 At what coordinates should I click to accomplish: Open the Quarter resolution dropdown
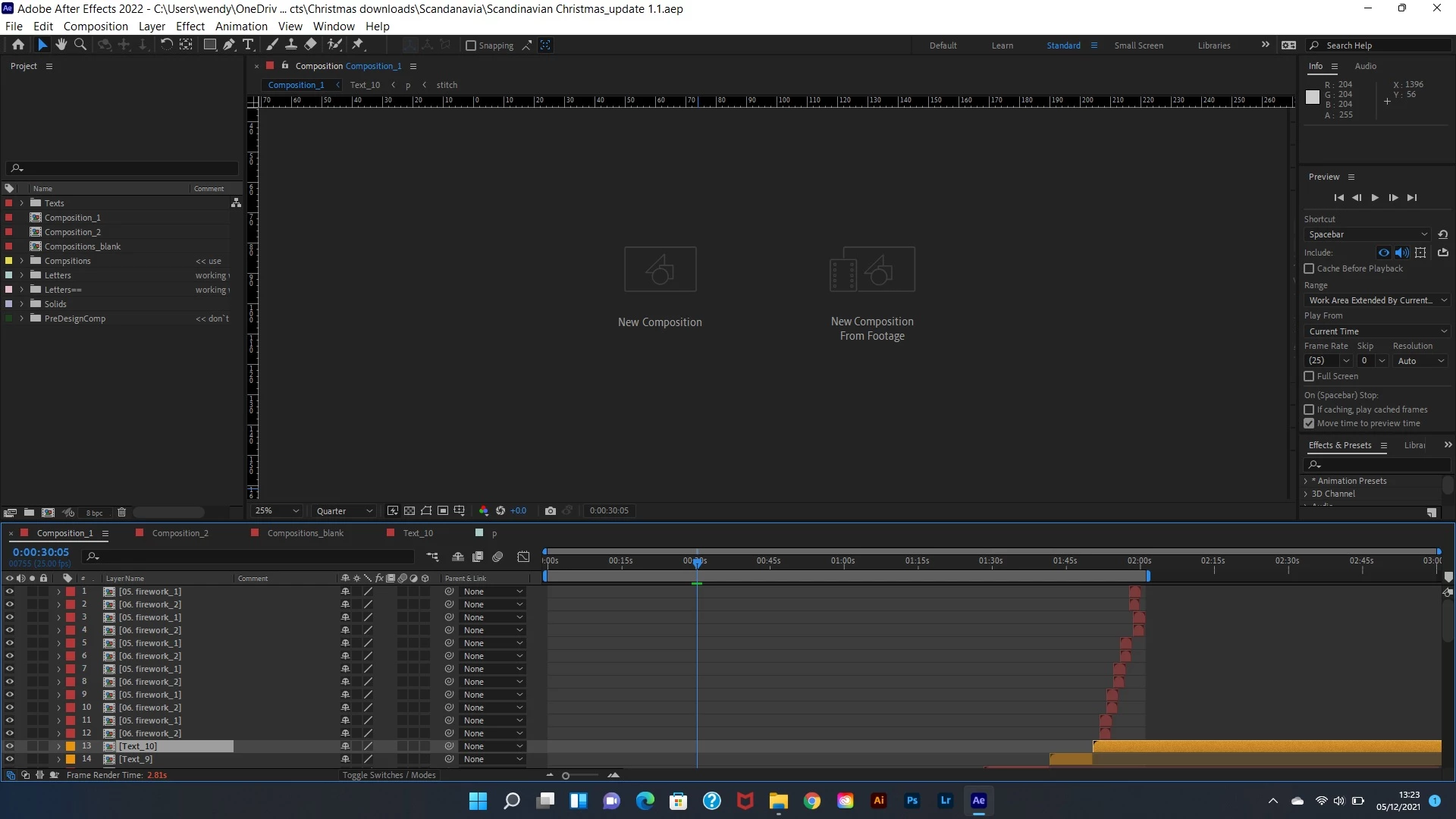coord(344,511)
